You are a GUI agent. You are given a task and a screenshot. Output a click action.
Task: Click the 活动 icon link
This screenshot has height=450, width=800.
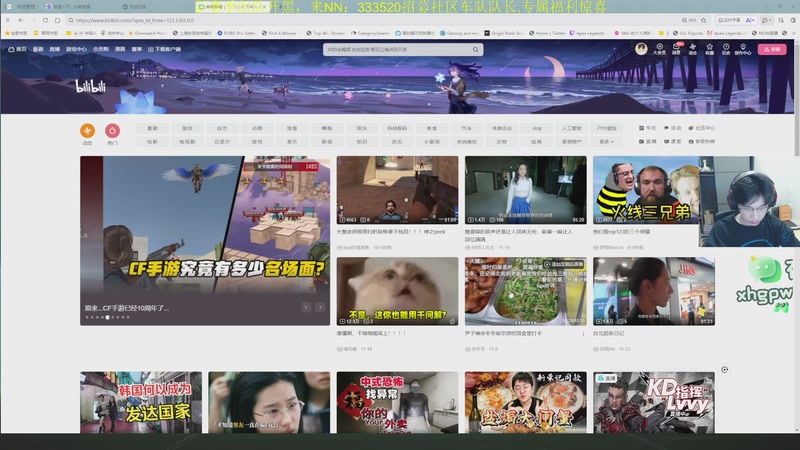(x=672, y=128)
